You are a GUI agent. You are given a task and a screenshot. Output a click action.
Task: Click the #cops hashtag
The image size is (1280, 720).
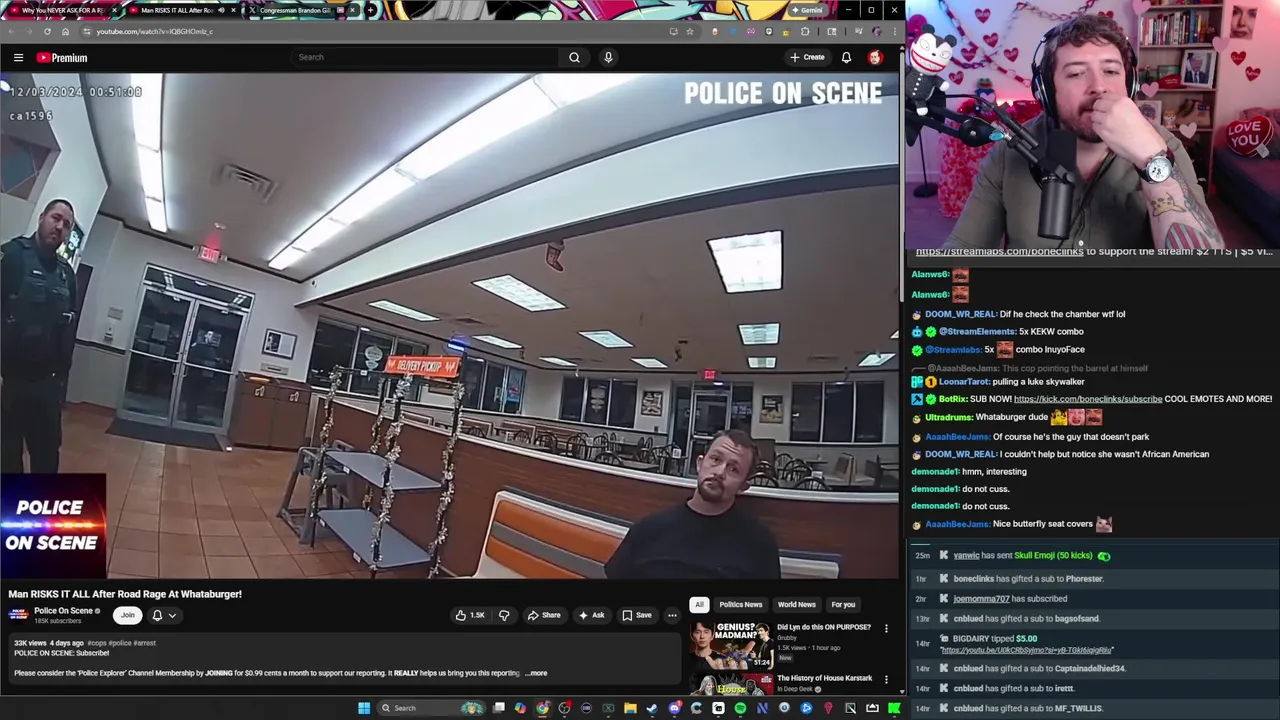point(97,643)
